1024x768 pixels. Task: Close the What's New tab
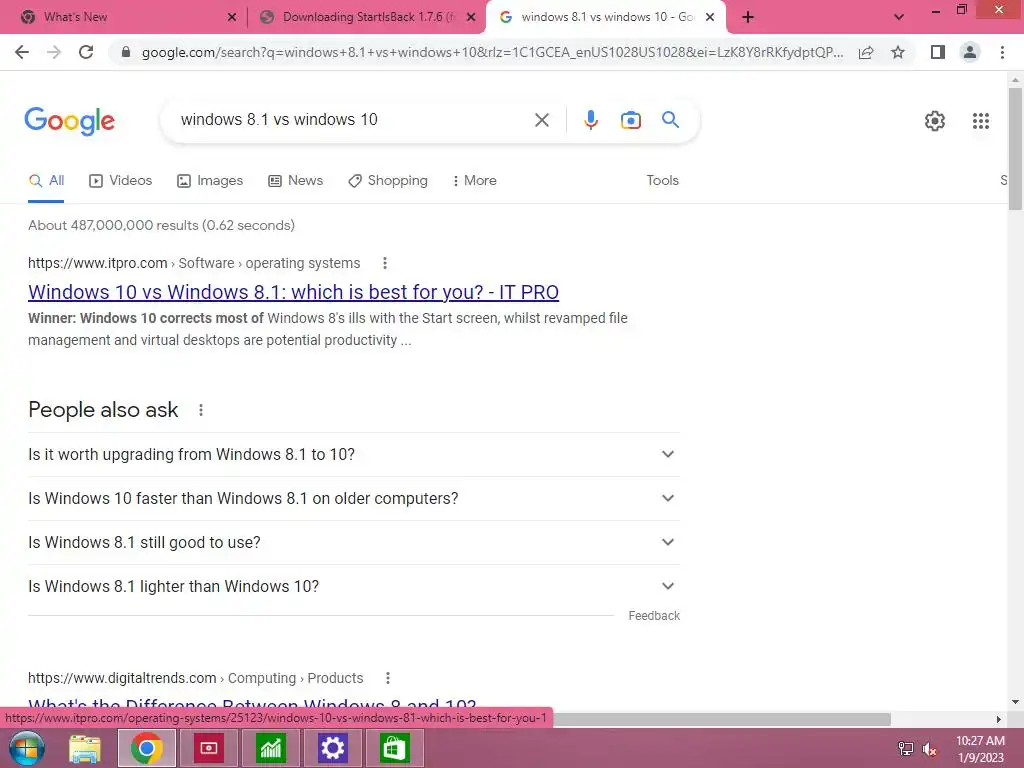(231, 17)
